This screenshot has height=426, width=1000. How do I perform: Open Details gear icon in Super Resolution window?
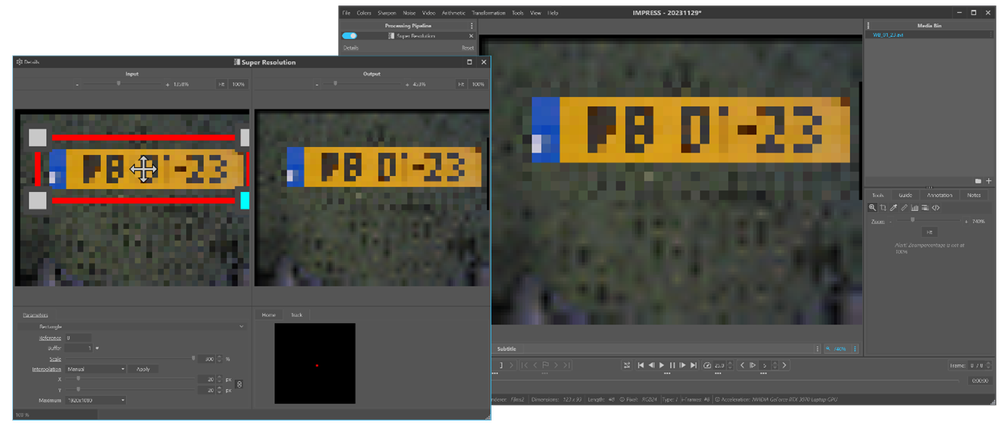point(20,62)
